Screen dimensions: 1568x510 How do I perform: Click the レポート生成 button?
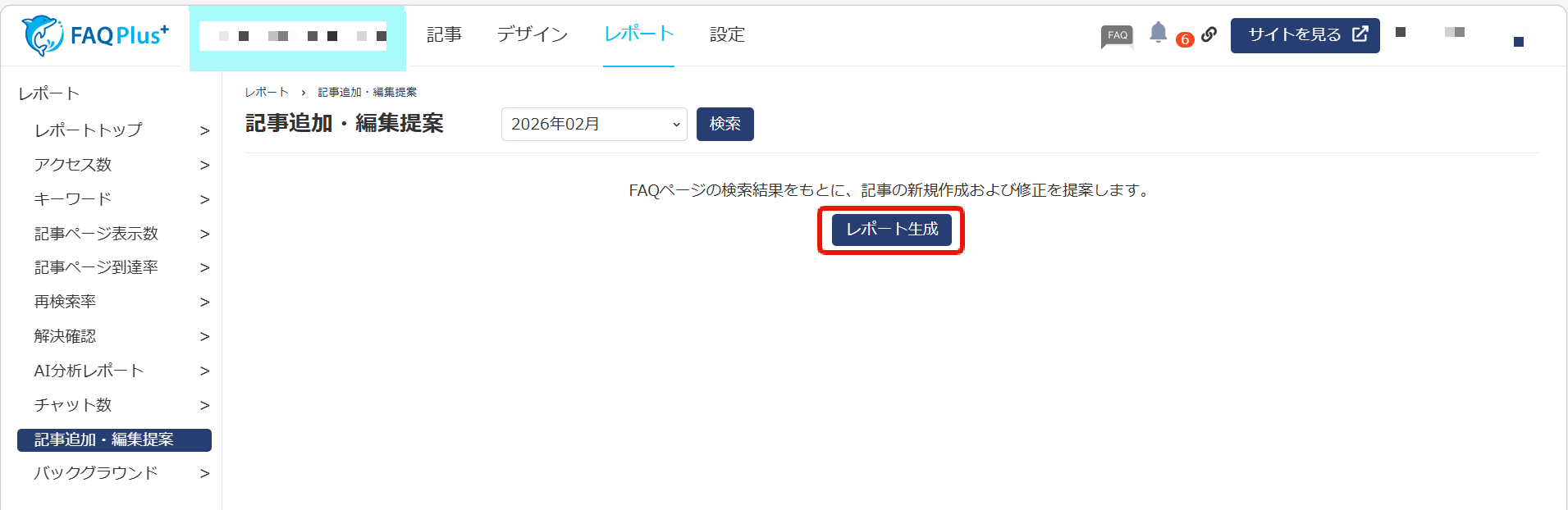[x=891, y=230]
